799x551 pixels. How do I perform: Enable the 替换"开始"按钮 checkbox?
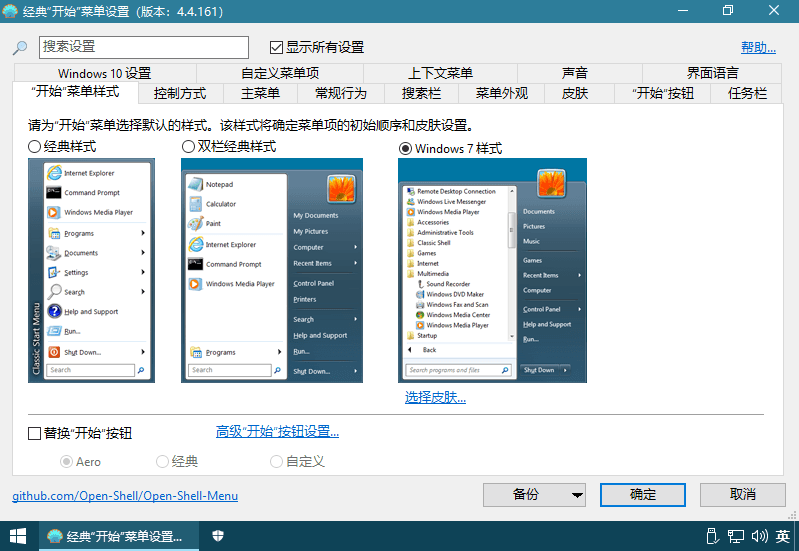click(35, 433)
